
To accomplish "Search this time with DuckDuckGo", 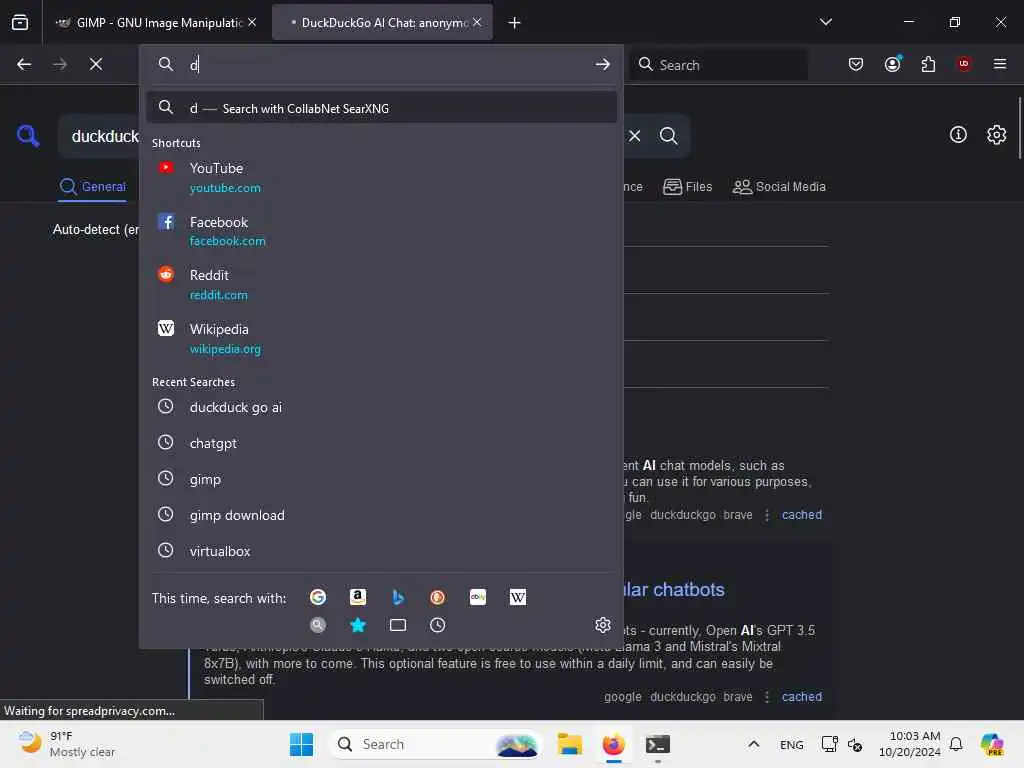I will pyautogui.click(x=438, y=597).
